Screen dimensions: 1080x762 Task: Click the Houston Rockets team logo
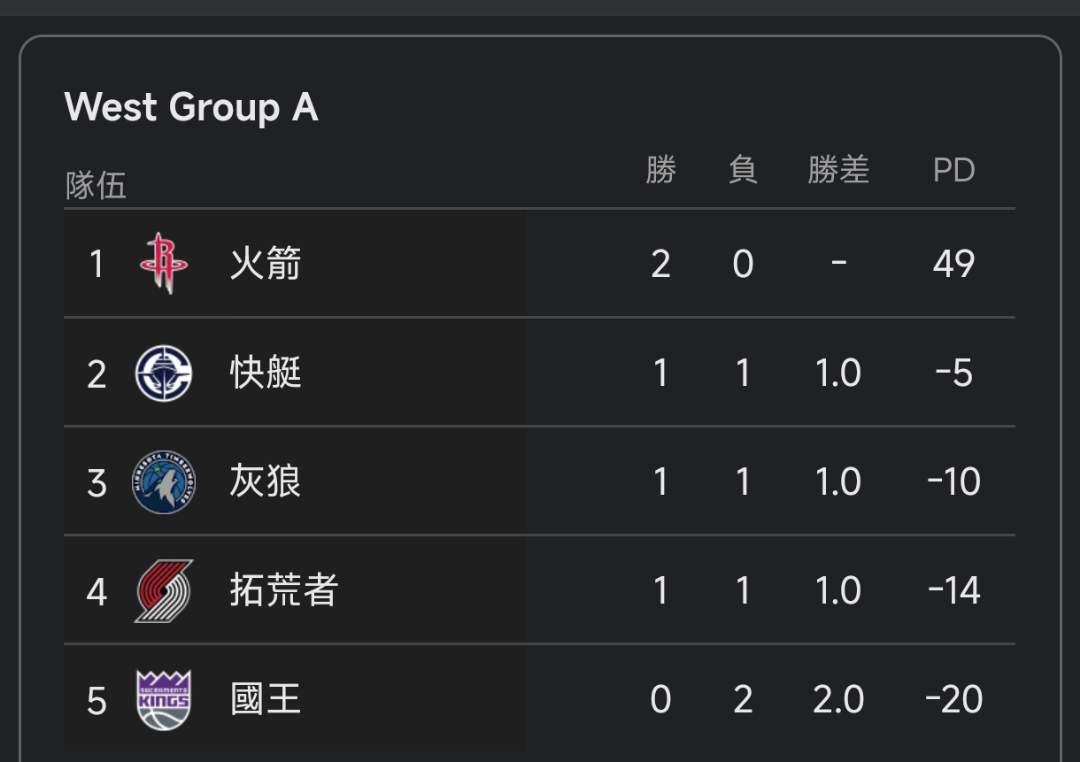[x=164, y=263]
